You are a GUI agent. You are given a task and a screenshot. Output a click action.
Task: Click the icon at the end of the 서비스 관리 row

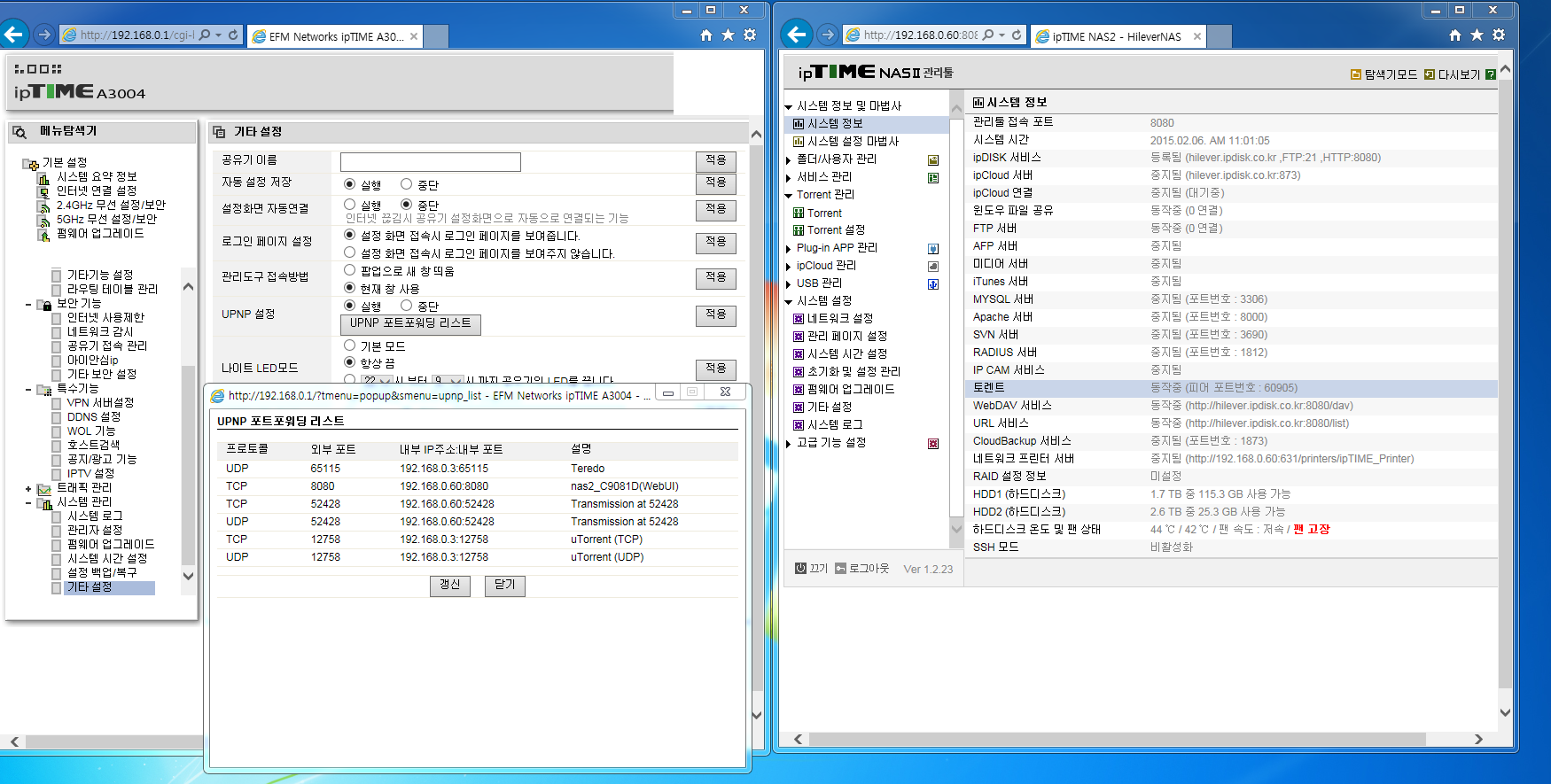933,178
